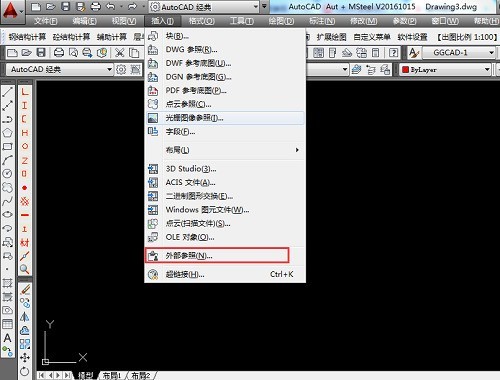Choose DWG 参照(R)... menu entry
The image size is (500, 380).
[225, 50]
